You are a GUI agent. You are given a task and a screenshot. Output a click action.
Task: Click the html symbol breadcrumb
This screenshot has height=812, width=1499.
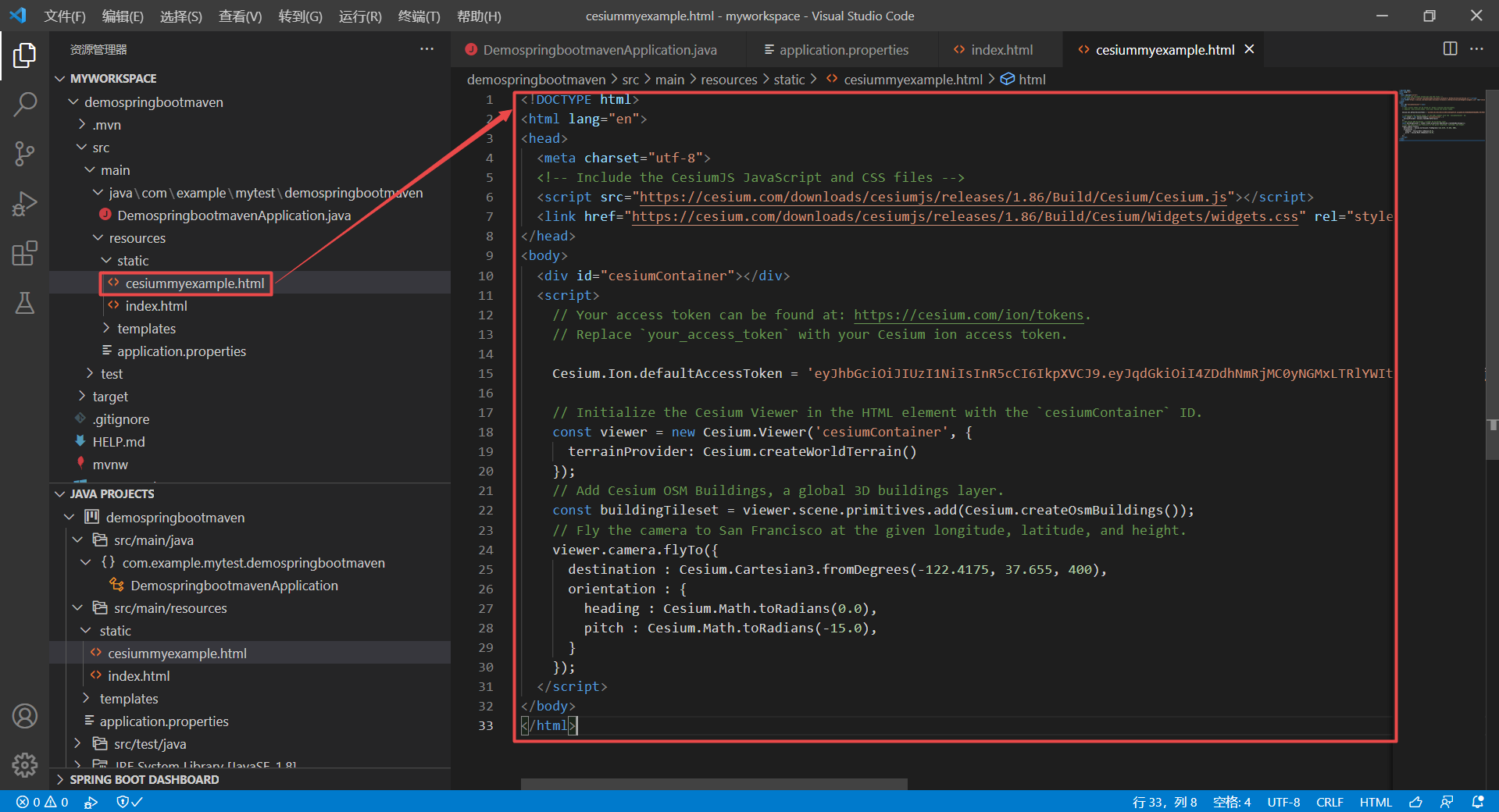point(1023,80)
